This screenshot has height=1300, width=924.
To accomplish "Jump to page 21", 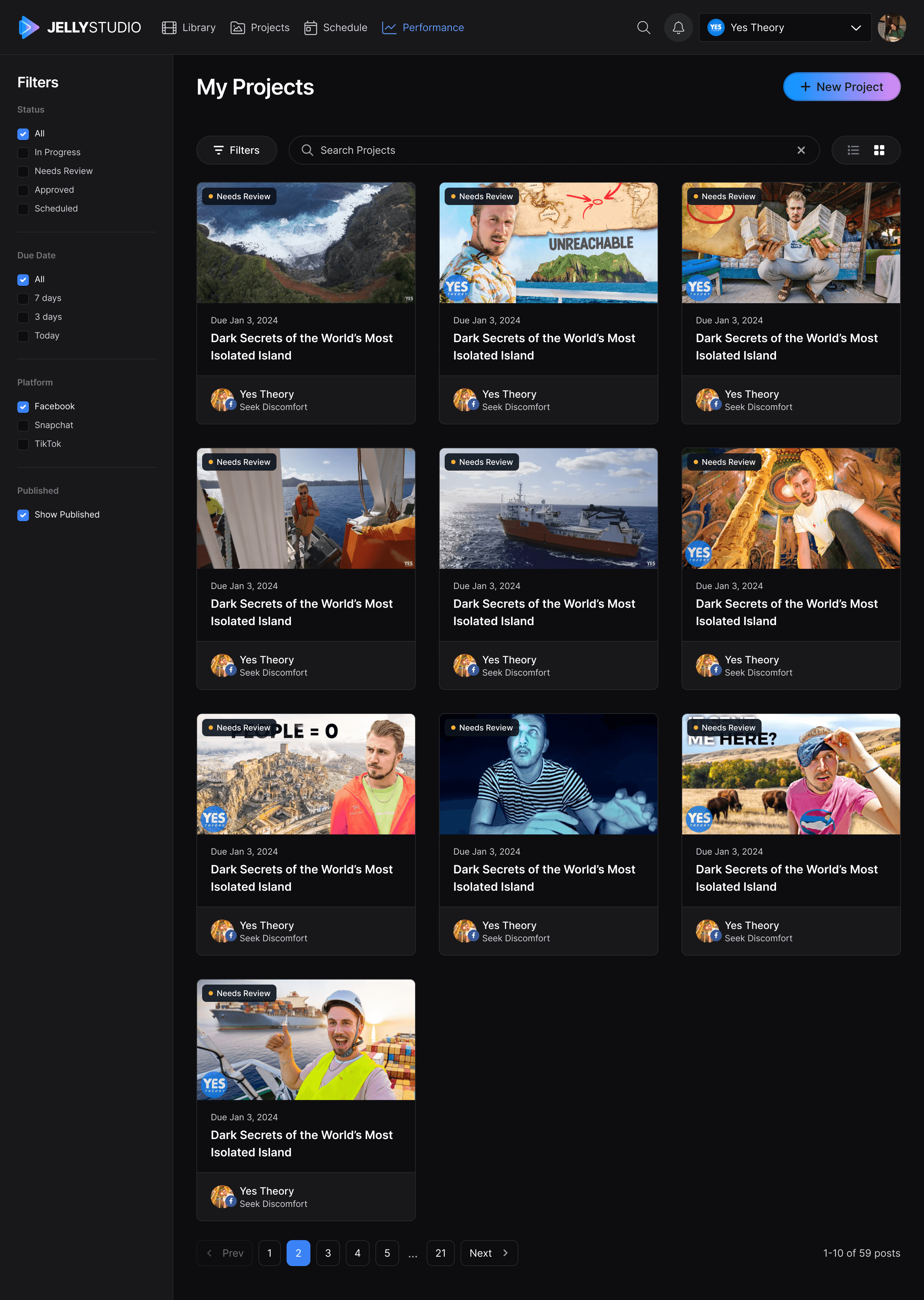I will tap(440, 1253).
